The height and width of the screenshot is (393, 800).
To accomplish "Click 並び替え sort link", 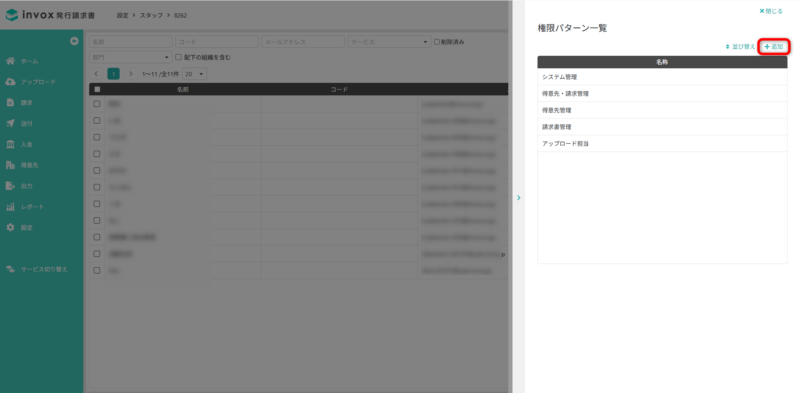I will (740, 46).
